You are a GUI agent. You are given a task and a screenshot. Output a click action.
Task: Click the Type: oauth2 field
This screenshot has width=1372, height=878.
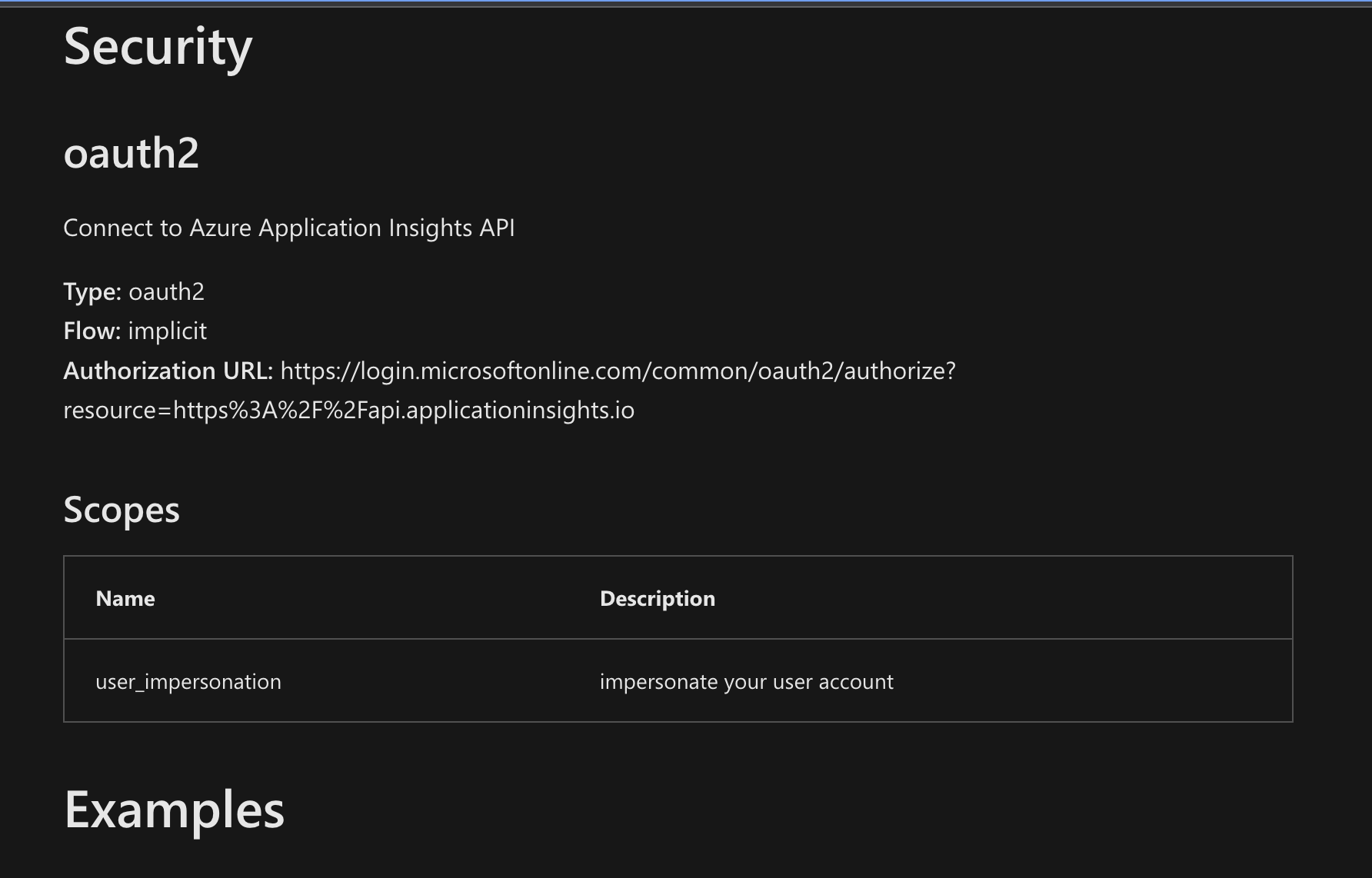[x=135, y=291]
